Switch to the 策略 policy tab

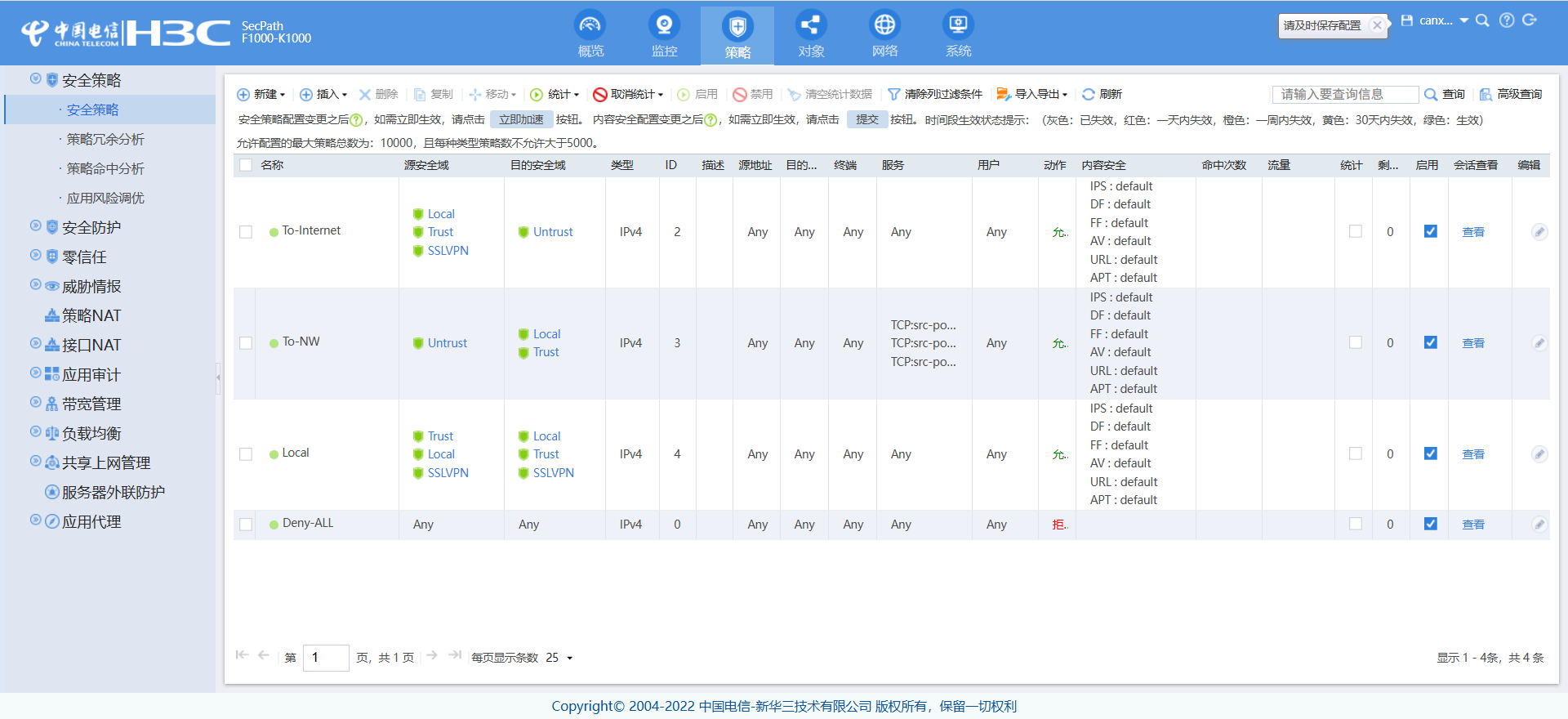(x=737, y=36)
